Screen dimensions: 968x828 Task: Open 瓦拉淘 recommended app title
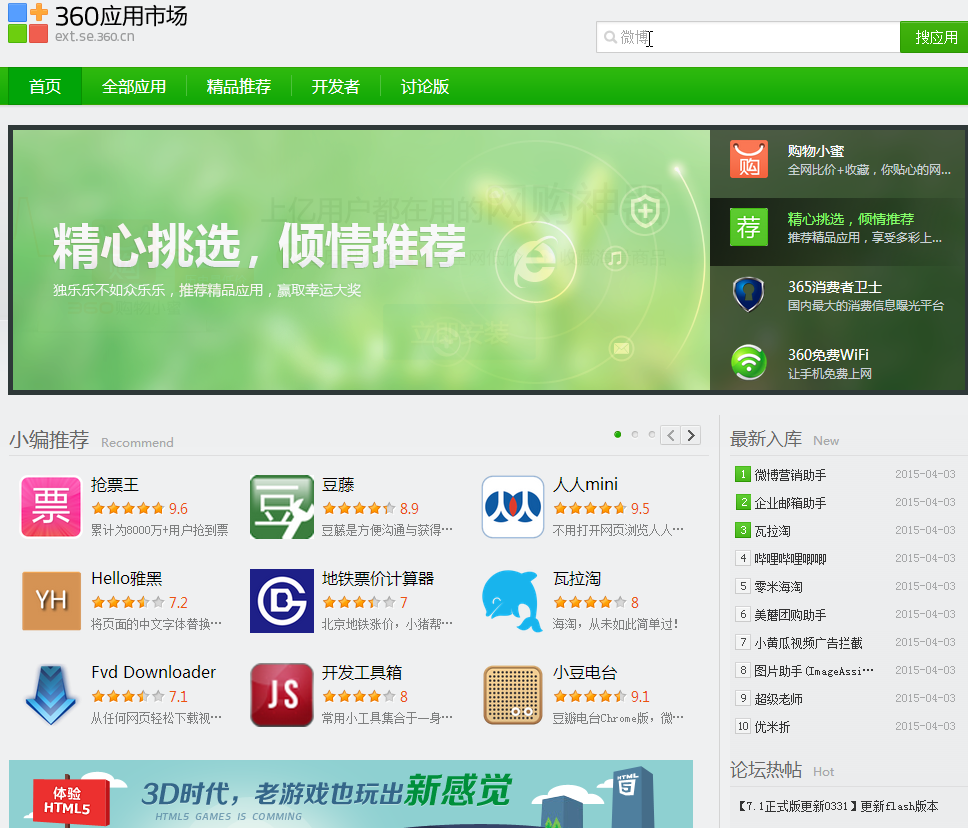(577, 579)
